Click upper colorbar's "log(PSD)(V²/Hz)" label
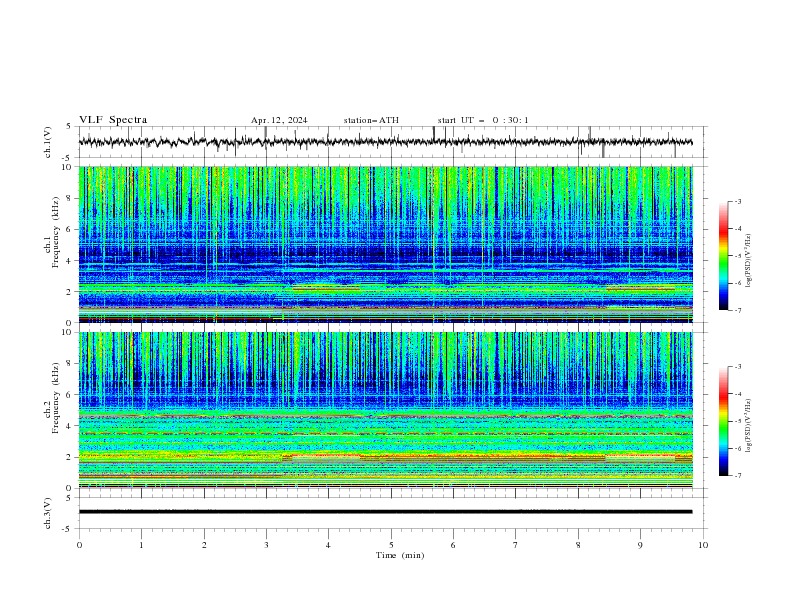The height and width of the screenshot is (612, 792). (x=749, y=261)
